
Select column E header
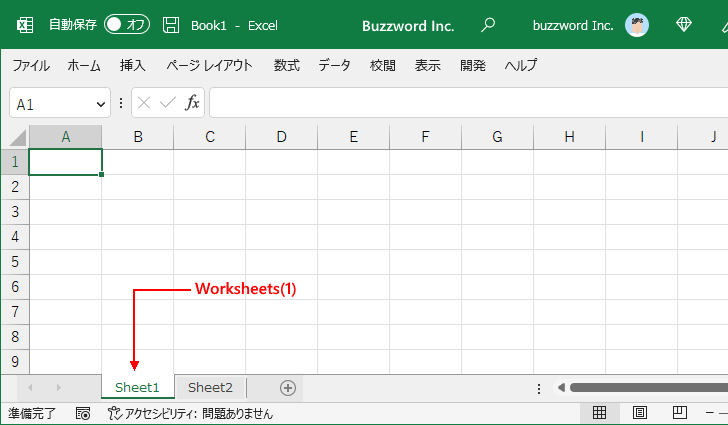[353, 137]
